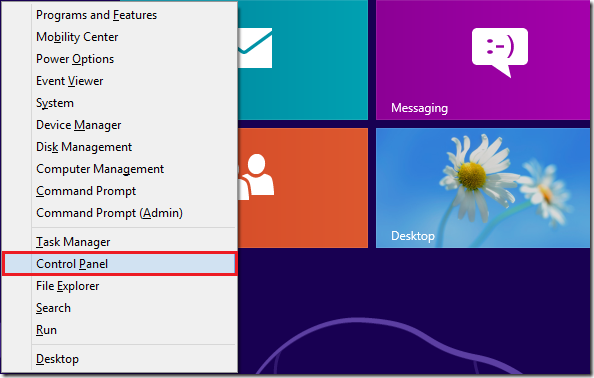Select Mobility Center menu entry
This screenshot has width=594, height=378.
coord(120,37)
